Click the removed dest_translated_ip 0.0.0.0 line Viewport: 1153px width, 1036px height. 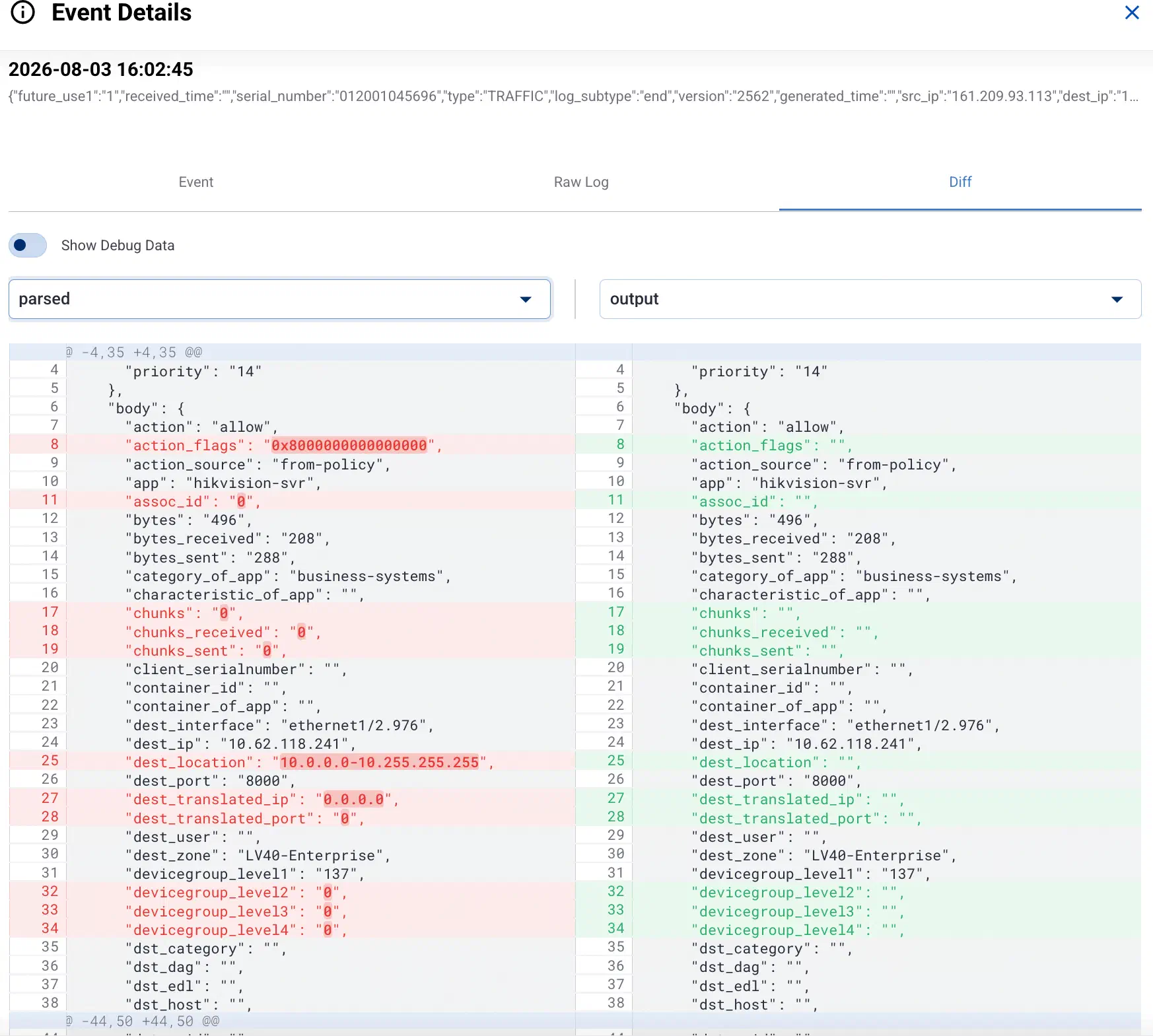pyautogui.click(x=292, y=799)
